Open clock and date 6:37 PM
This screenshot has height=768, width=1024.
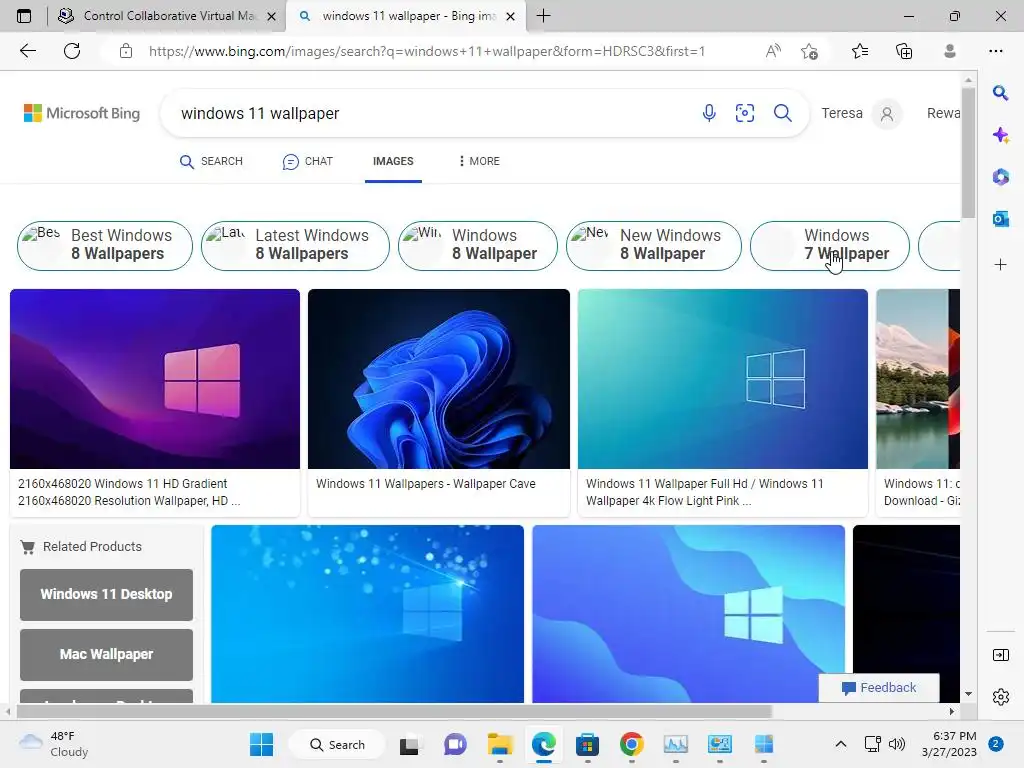[x=949, y=744]
